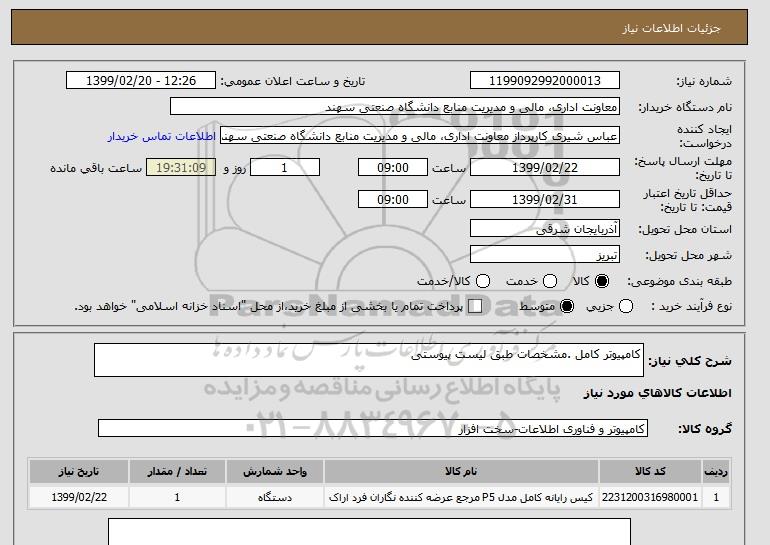Click the price validity date 1399/02/31 field
The width and height of the screenshot is (770, 545).
point(545,199)
